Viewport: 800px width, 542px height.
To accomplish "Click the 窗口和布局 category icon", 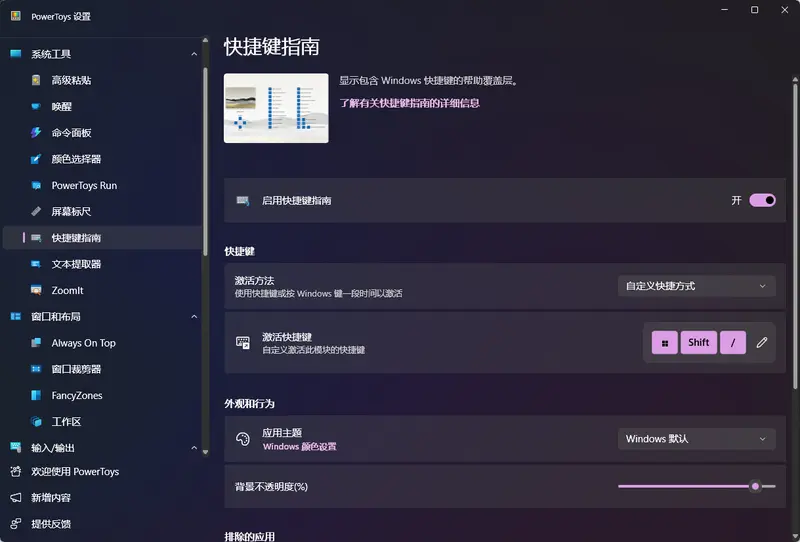I will [x=16, y=316].
